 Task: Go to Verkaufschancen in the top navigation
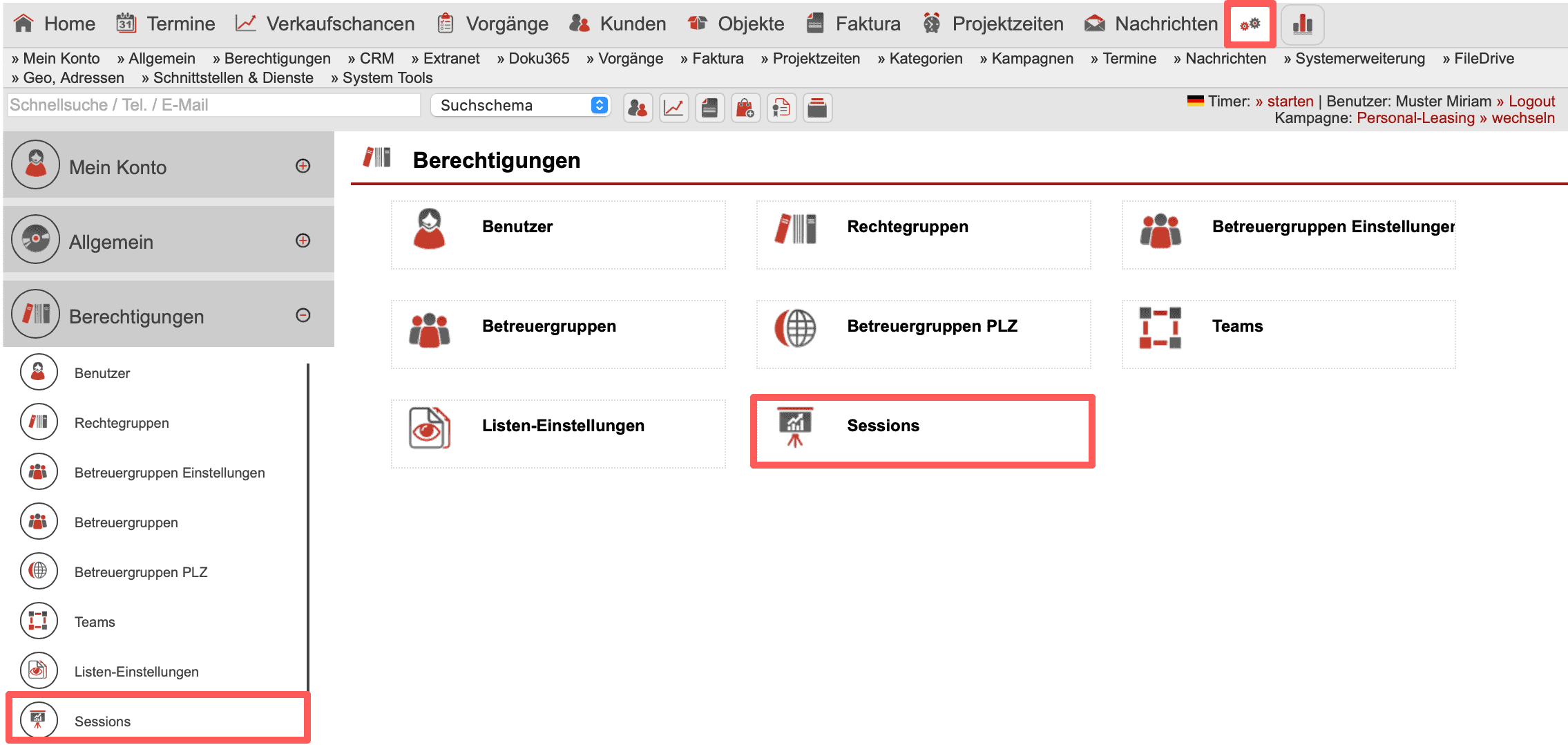325,23
